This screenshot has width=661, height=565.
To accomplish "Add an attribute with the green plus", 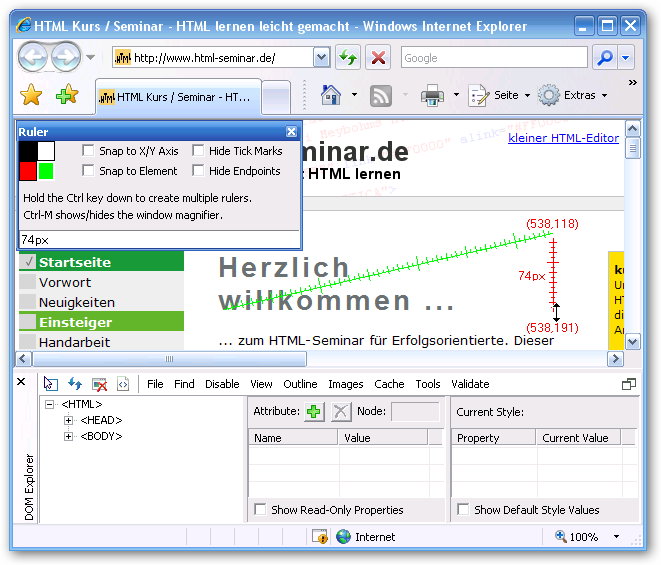I will [314, 412].
